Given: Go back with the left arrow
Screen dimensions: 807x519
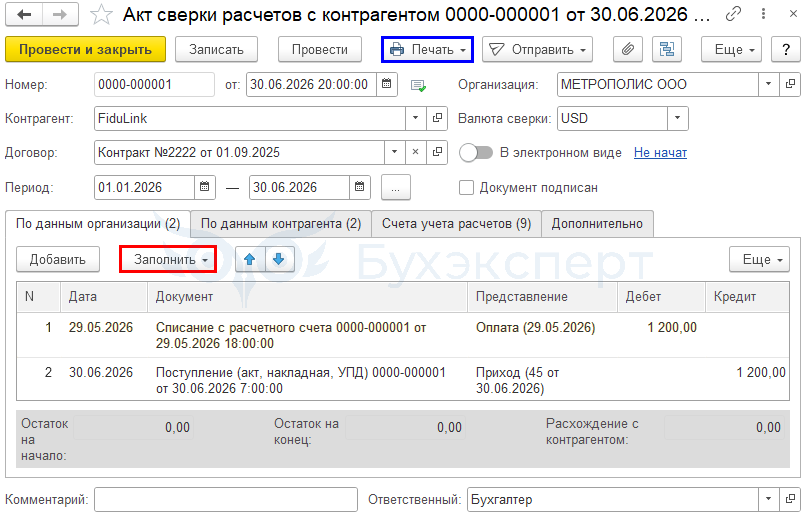Looking at the screenshot, I should pos(24,14).
